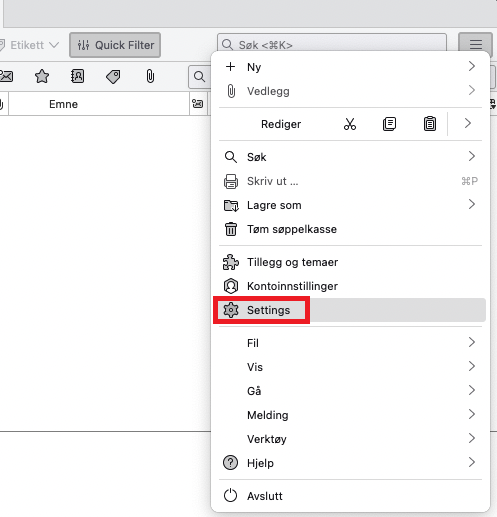Screen dimensions: 497x517
Task: Toggle the attachment paperclip filter icon
Action: click(150, 76)
